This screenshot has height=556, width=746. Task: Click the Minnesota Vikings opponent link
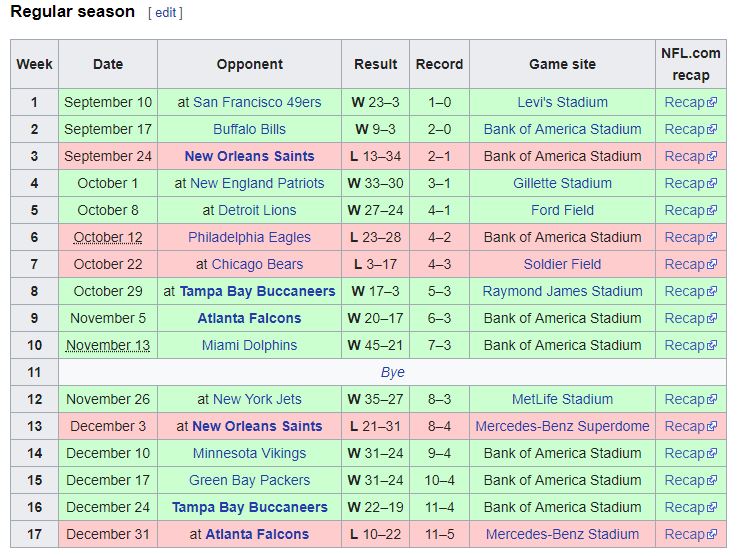(249, 453)
